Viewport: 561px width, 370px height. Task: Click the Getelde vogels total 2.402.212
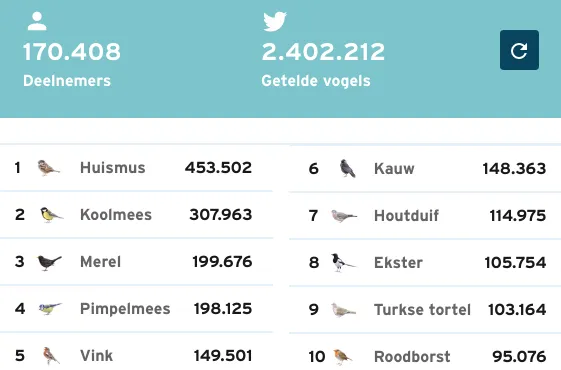point(323,52)
